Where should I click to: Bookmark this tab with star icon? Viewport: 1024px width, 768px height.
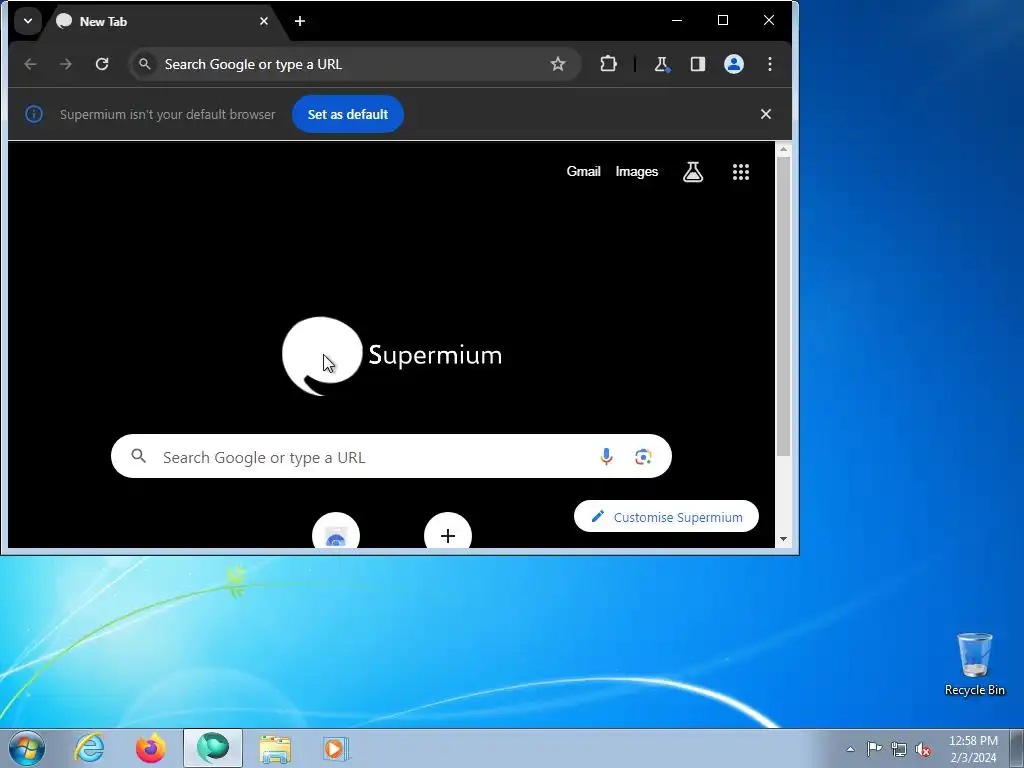[x=558, y=64]
